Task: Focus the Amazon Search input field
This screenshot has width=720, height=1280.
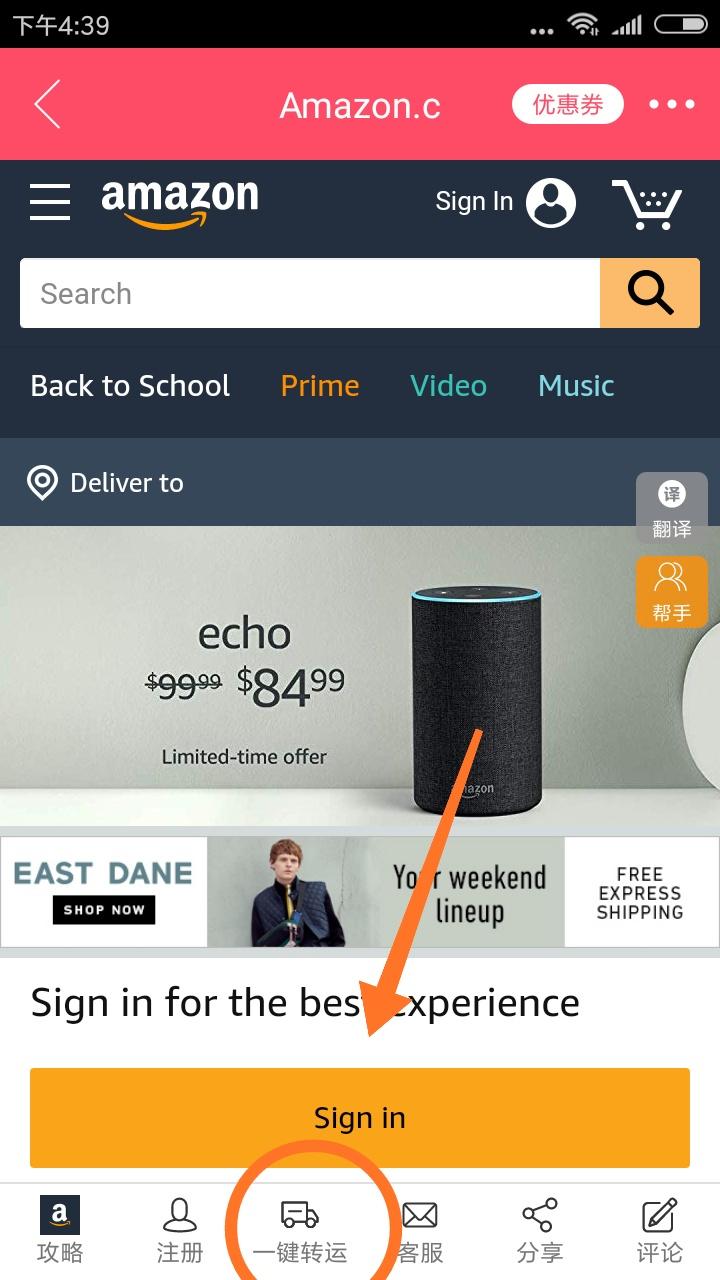Action: coord(310,293)
